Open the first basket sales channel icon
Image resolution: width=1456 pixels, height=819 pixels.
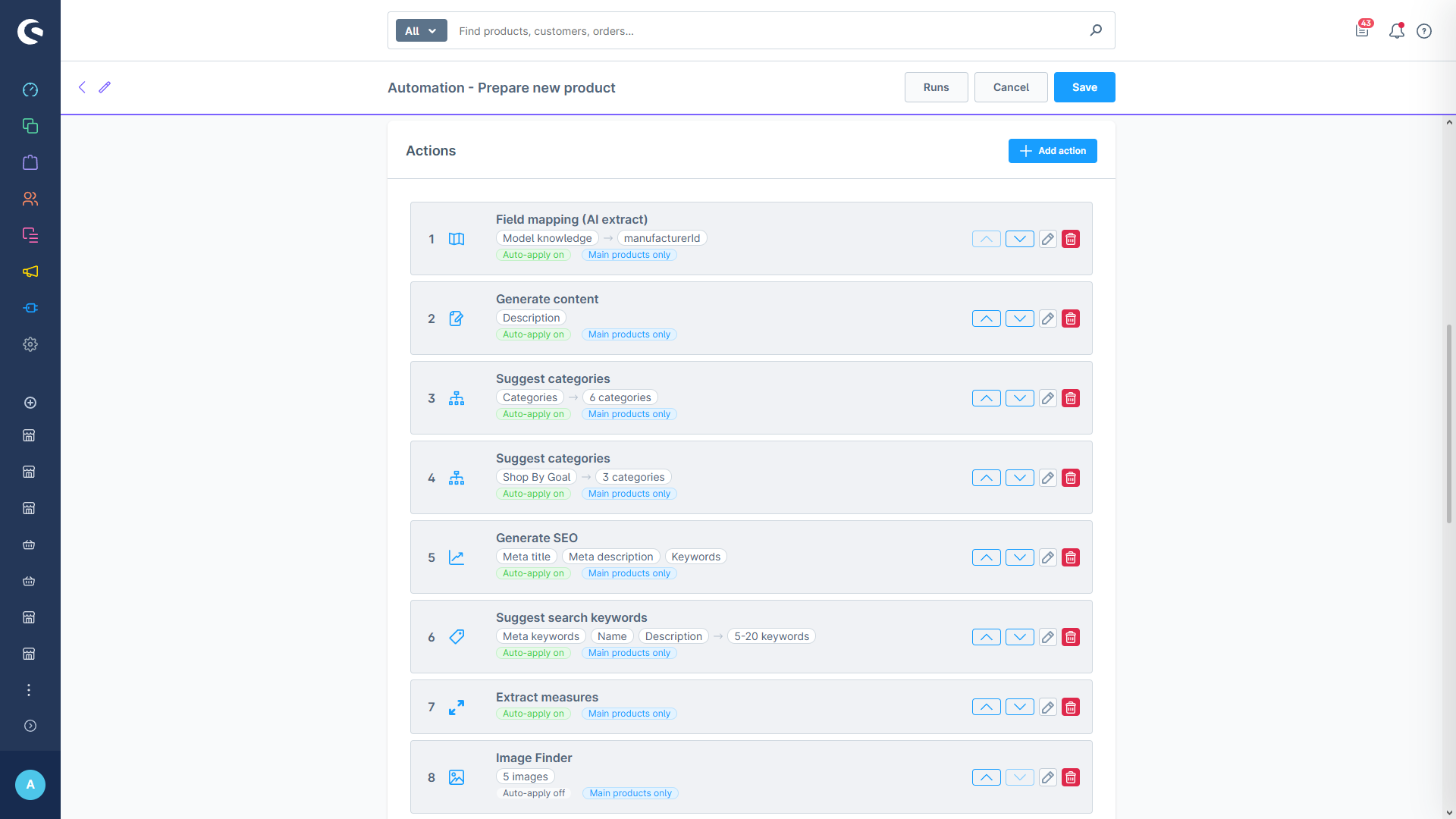click(x=29, y=544)
